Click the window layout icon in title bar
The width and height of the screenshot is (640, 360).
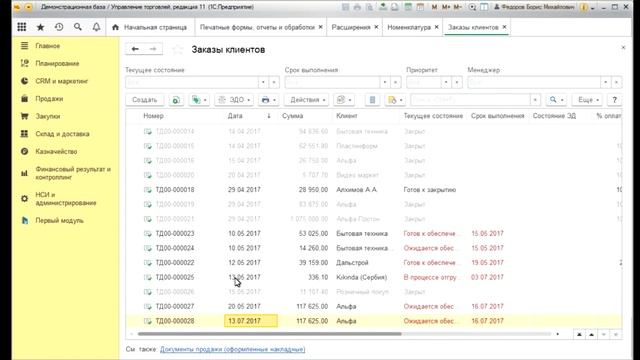pyautogui.click(x=484, y=7)
